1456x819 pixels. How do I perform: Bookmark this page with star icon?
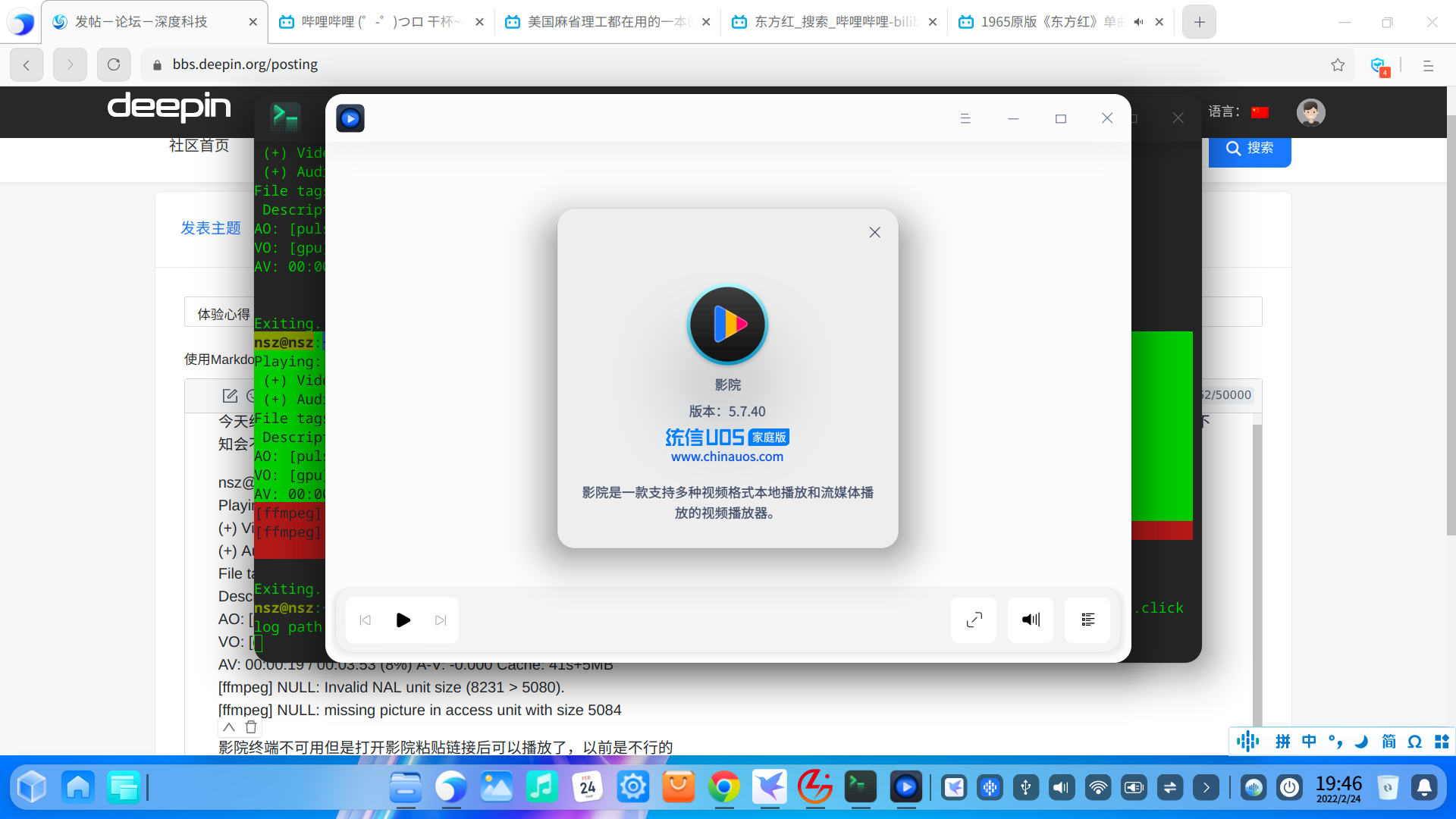1338,65
